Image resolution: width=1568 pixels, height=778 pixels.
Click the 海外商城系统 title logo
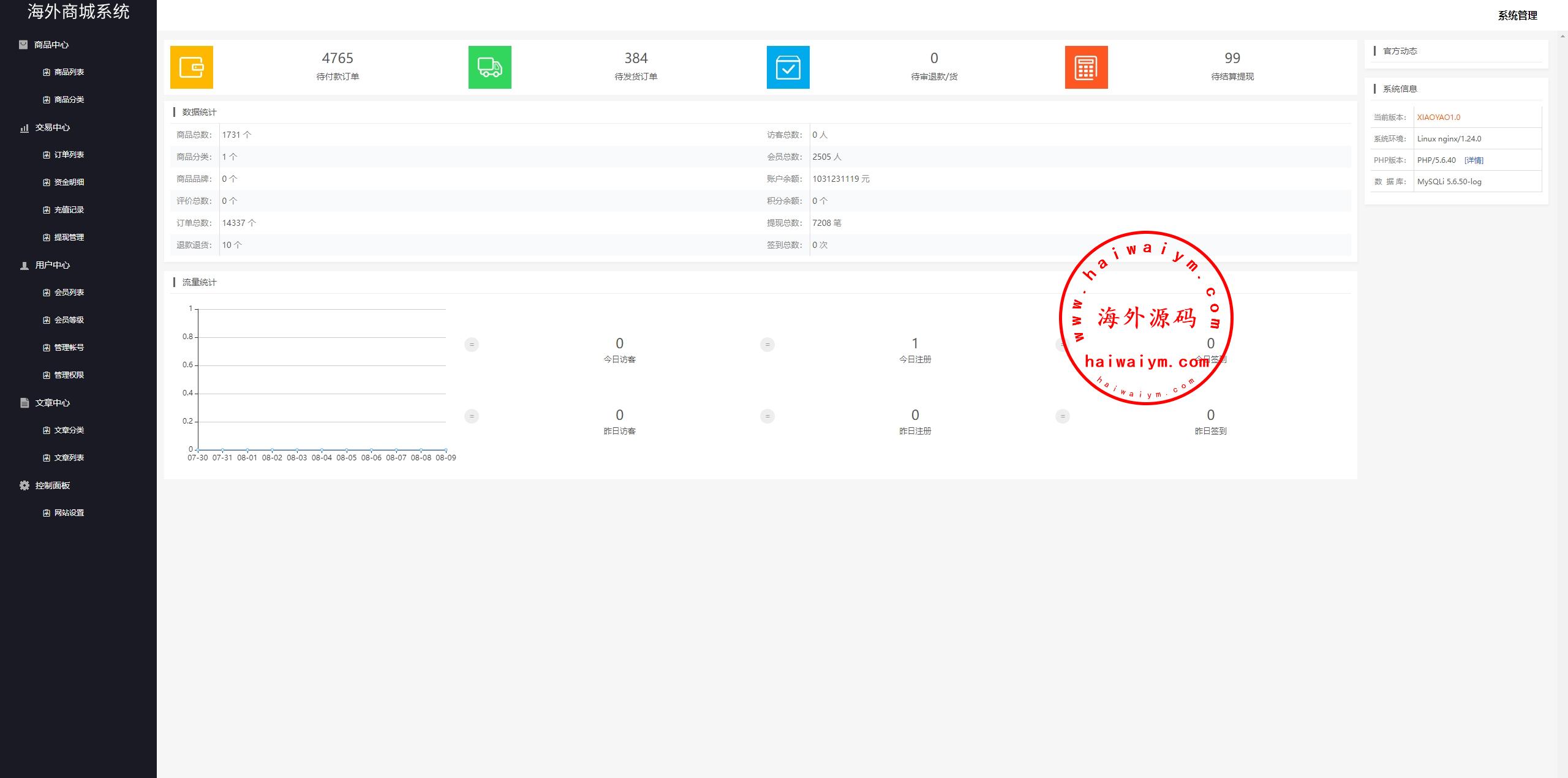pyautogui.click(x=78, y=12)
